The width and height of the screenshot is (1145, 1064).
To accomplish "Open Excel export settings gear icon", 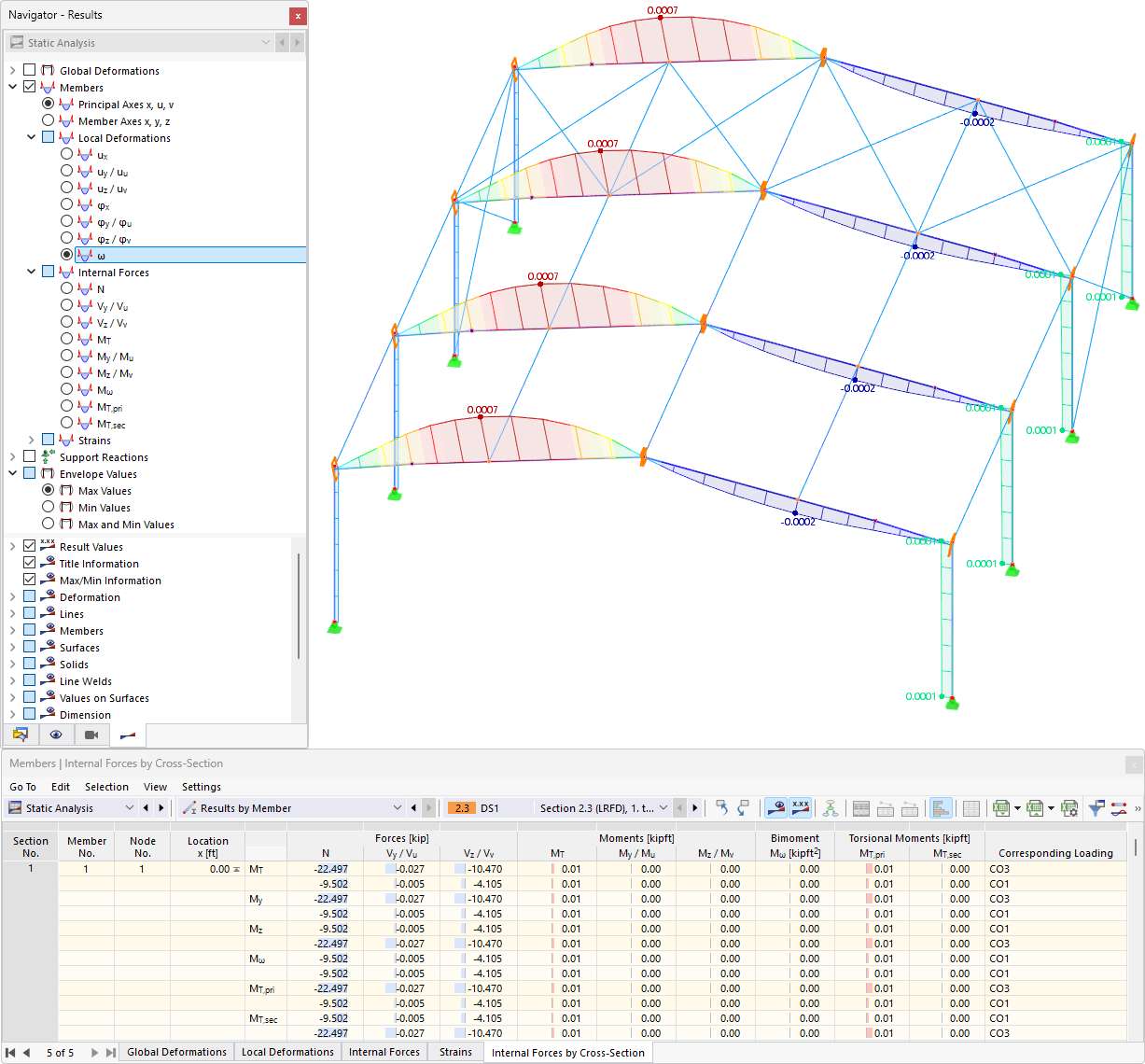I will pos(1069,808).
